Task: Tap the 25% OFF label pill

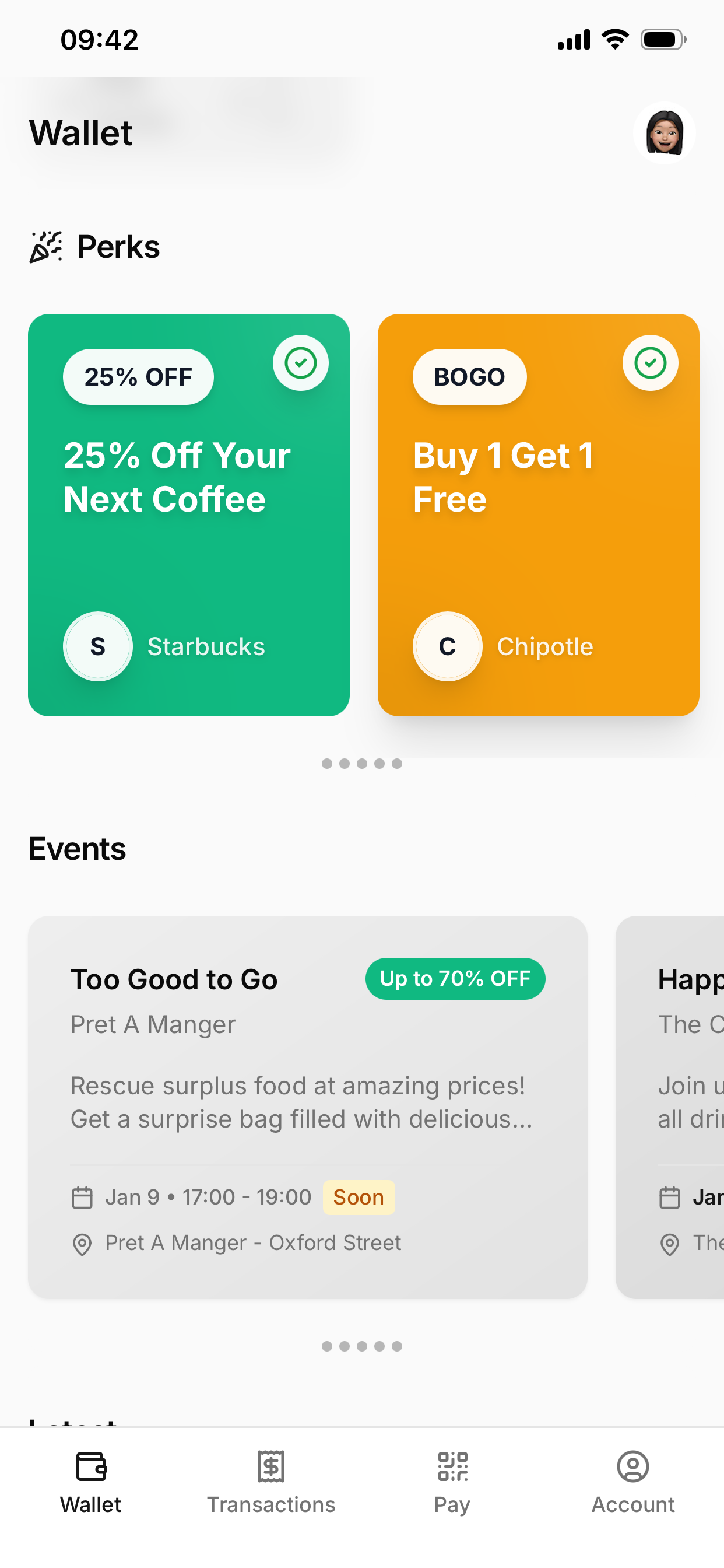Action: pos(138,377)
